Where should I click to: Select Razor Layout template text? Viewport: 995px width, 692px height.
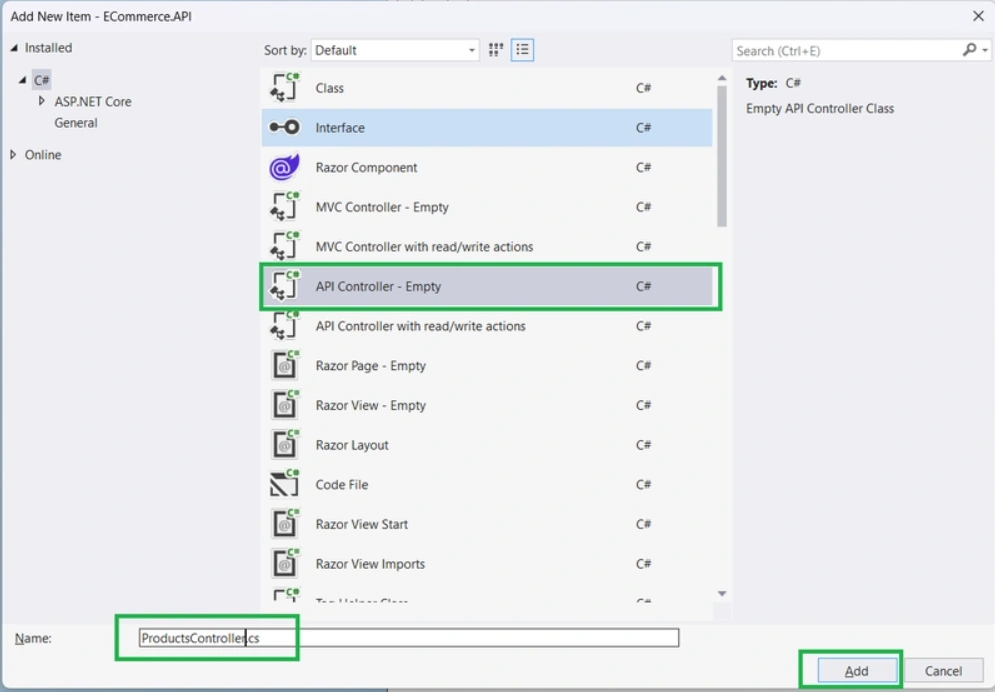pyautogui.click(x=352, y=445)
